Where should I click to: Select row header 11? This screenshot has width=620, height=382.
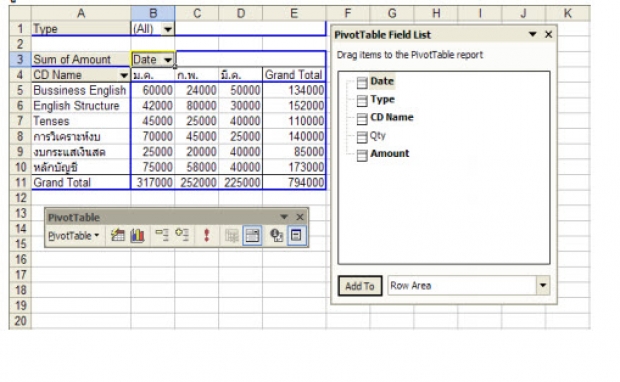[20, 182]
